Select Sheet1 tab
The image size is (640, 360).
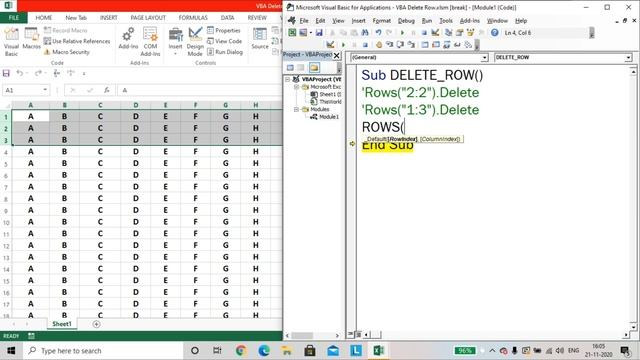[62, 324]
